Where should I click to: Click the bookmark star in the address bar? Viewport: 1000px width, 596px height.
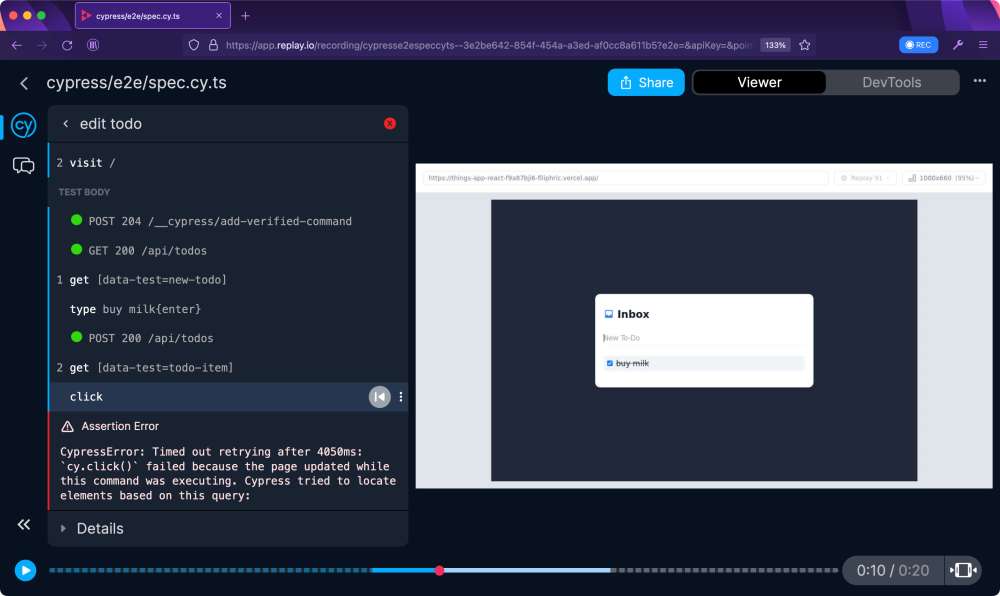pos(803,44)
